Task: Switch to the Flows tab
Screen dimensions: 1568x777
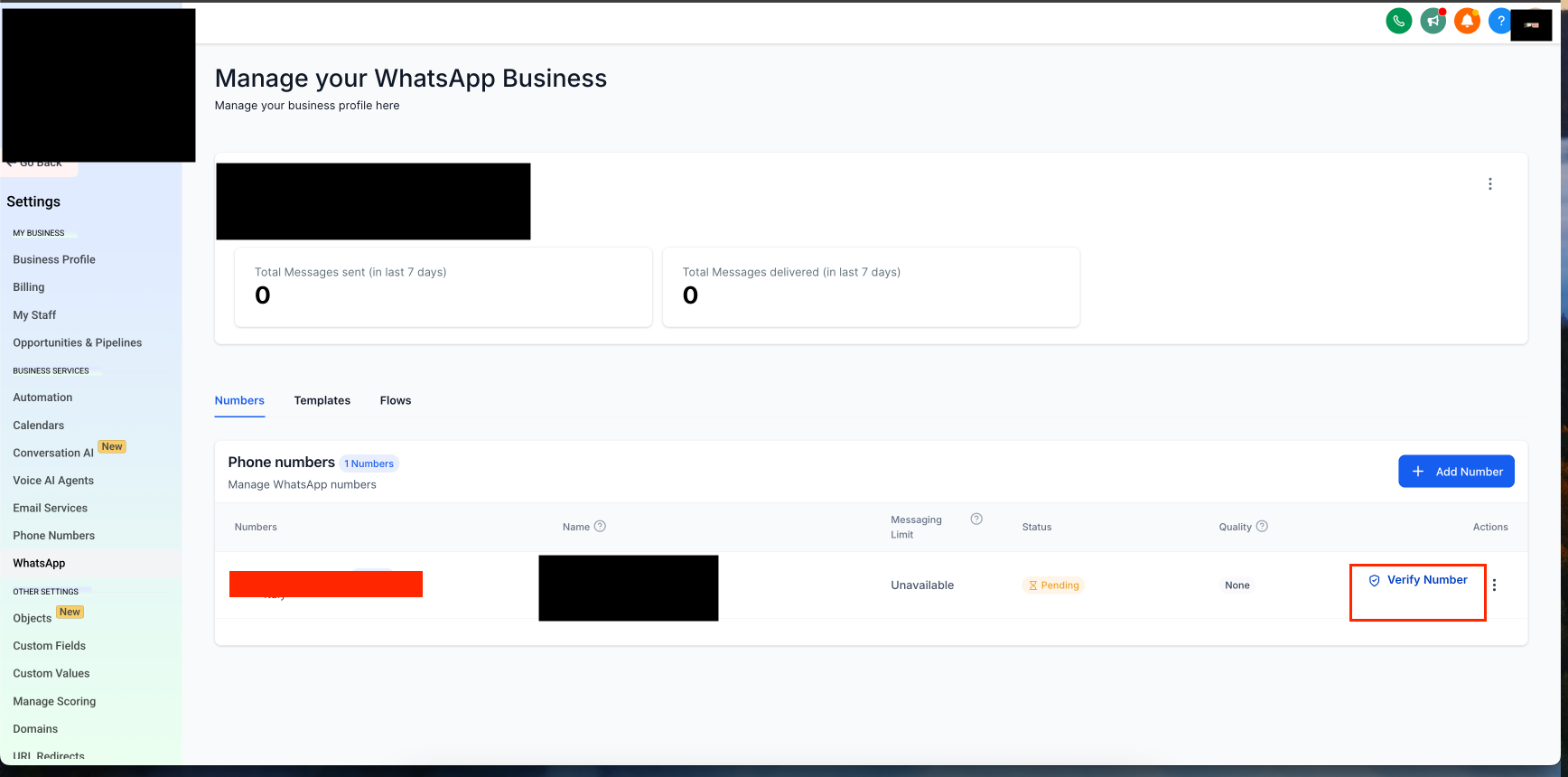Action: tap(396, 401)
